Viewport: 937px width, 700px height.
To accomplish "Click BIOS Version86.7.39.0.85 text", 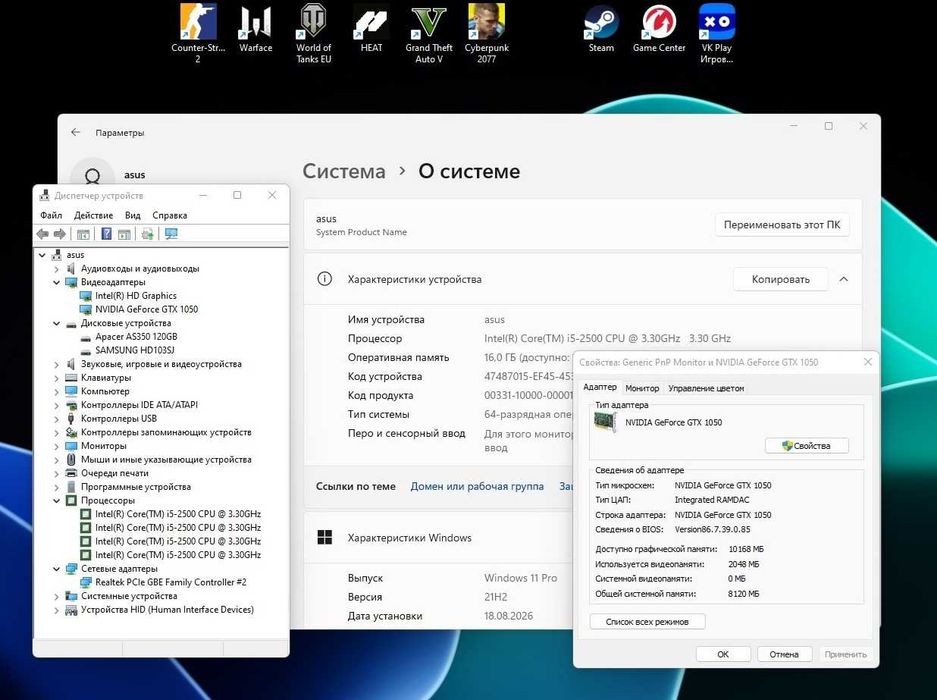I will pos(712,529).
